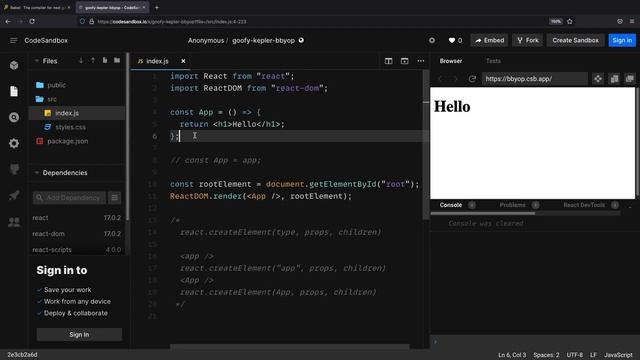The image size is (640, 360).
Task: Open the Search icon in sidebar
Action: 14,118
